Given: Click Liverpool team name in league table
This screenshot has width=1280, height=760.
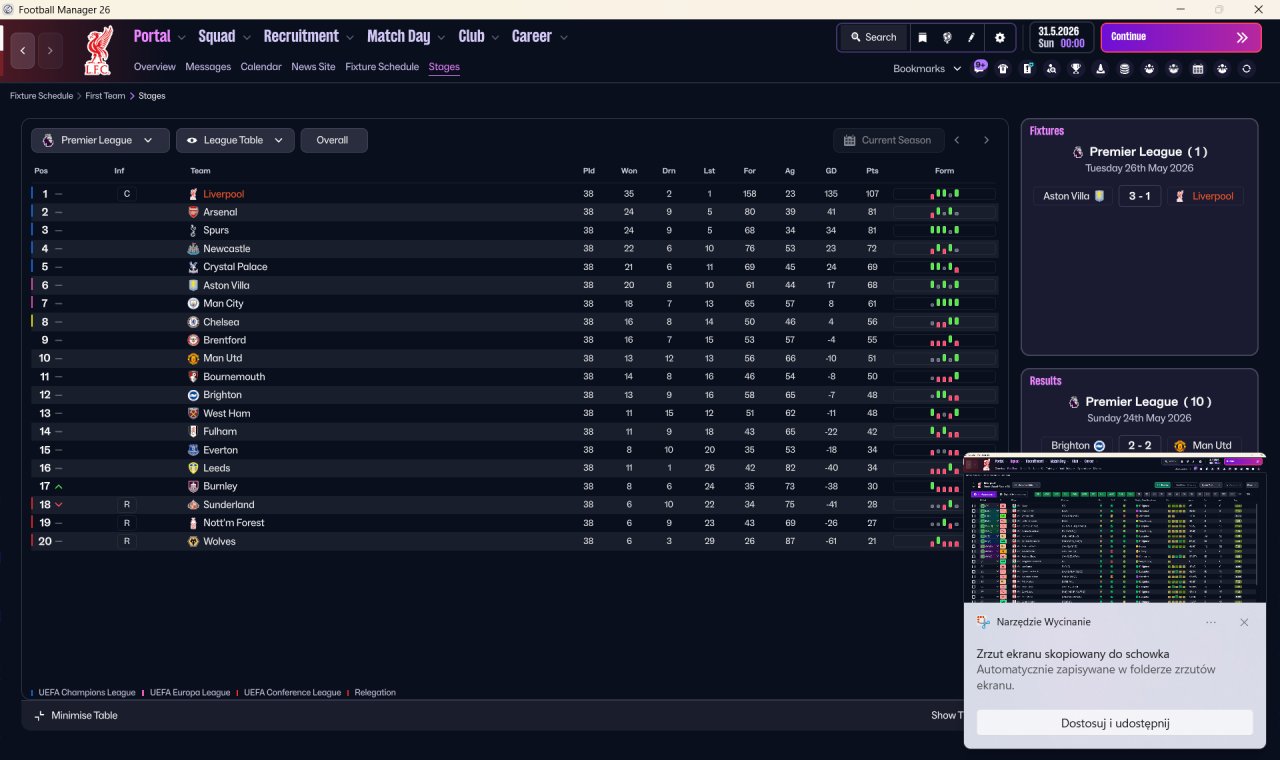Looking at the screenshot, I should click(223, 194).
